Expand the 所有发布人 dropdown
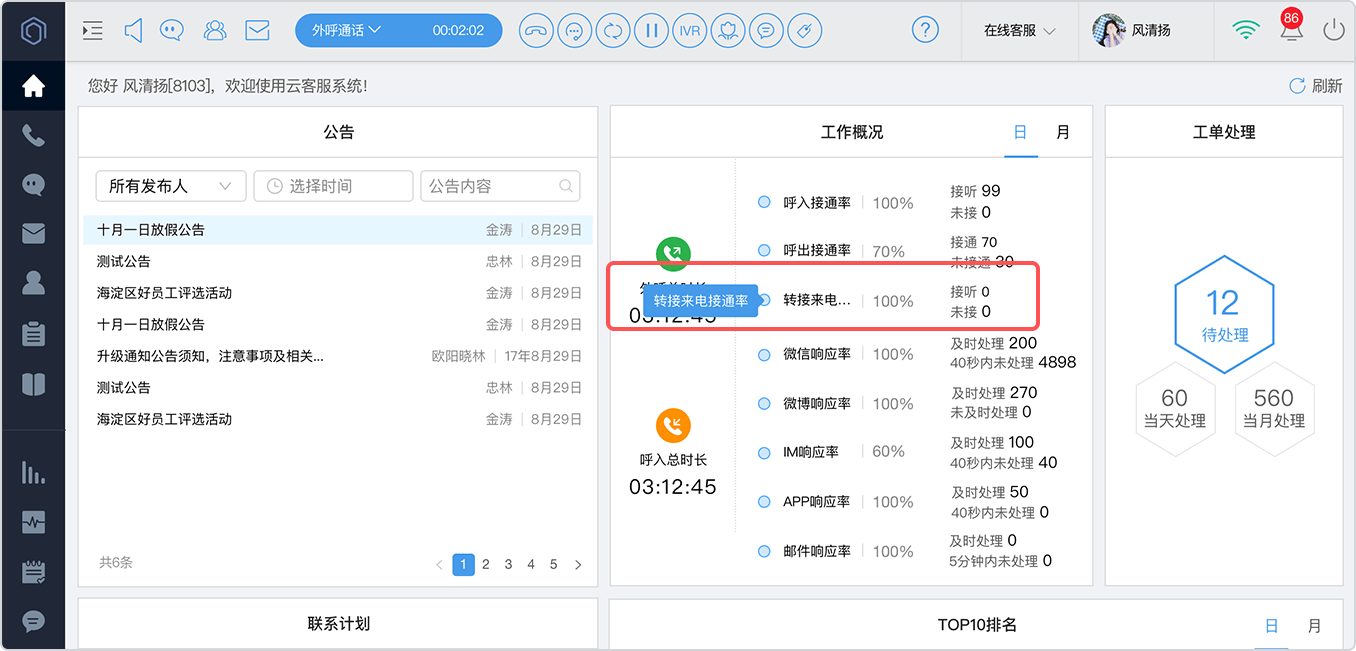This screenshot has width=1356, height=651. pyautogui.click(x=171, y=186)
